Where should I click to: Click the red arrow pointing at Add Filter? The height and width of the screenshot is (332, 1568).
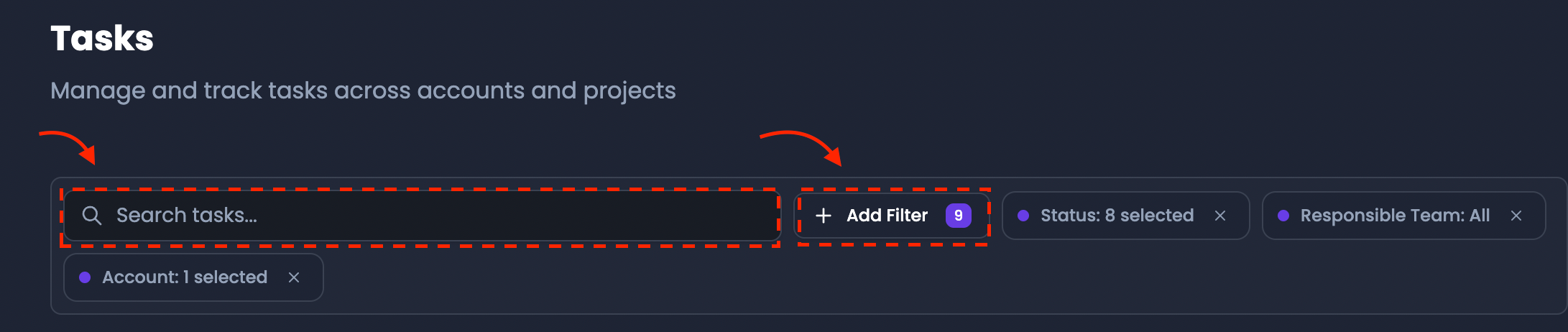tap(801, 147)
